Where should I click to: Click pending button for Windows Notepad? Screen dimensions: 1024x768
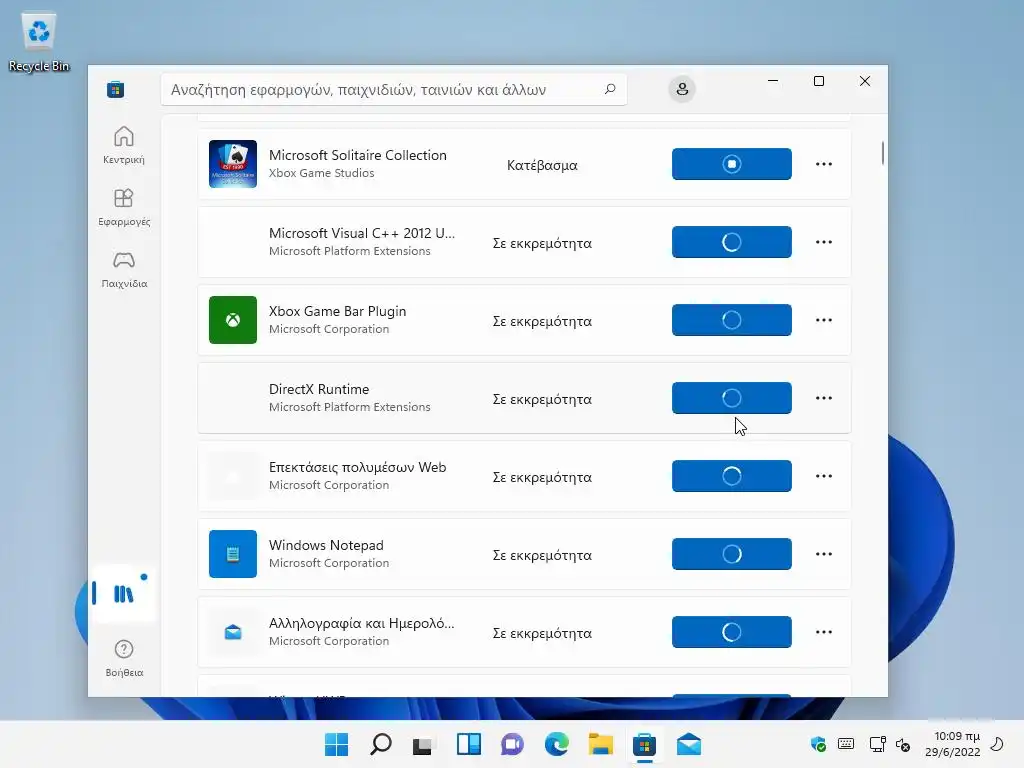coord(731,554)
